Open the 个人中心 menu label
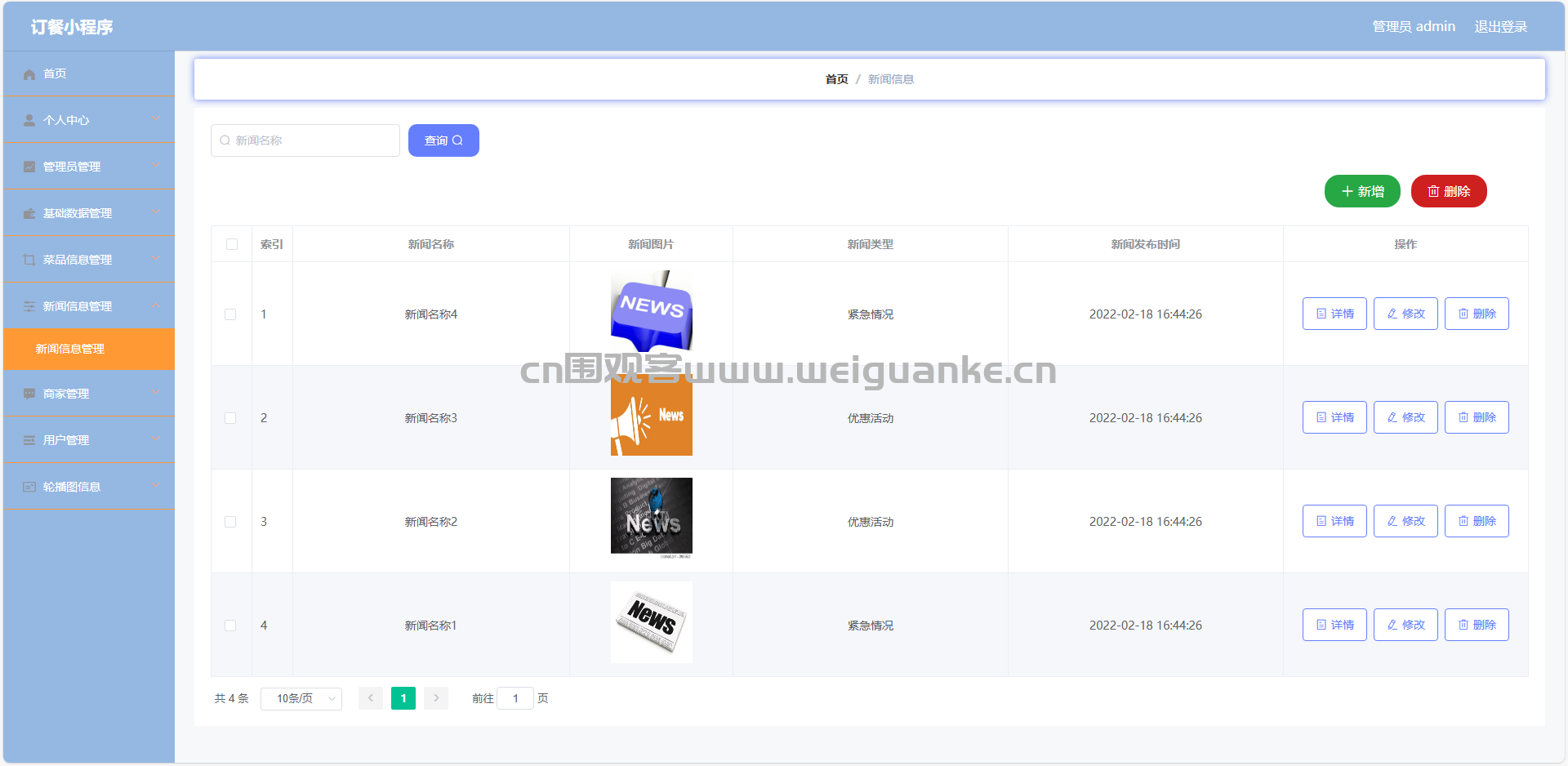The image size is (1568, 766). pos(66,120)
